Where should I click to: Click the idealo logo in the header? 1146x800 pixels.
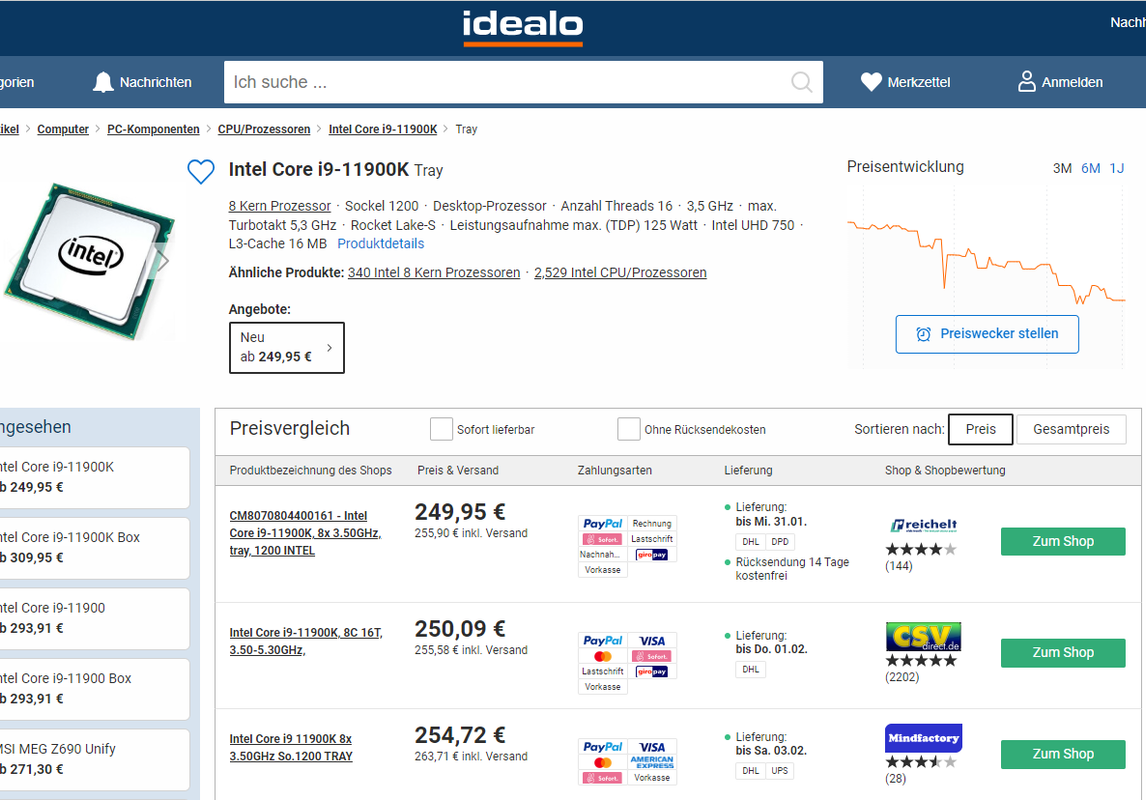pyautogui.click(x=523, y=28)
